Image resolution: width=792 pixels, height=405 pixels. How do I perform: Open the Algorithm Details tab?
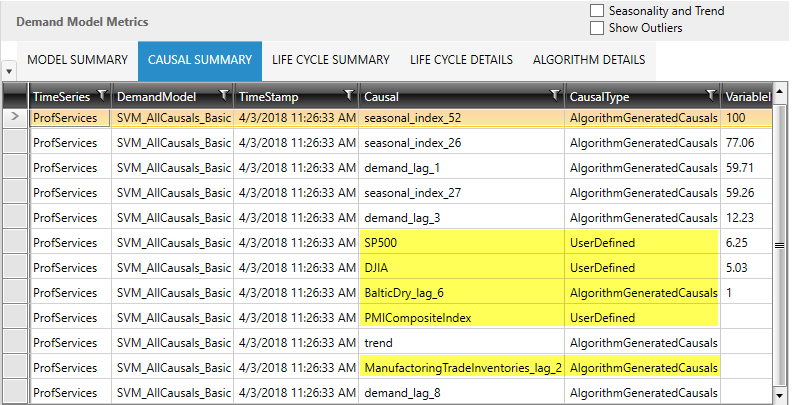589,60
